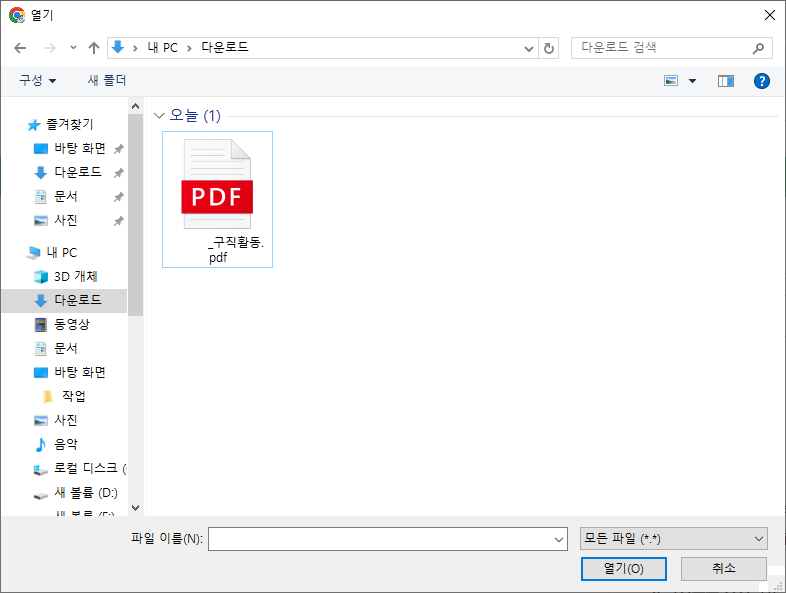Click the pin icon beside pinned 다운로드
The height and width of the screenshot is (593, 786).
click(x=118, y=173)
